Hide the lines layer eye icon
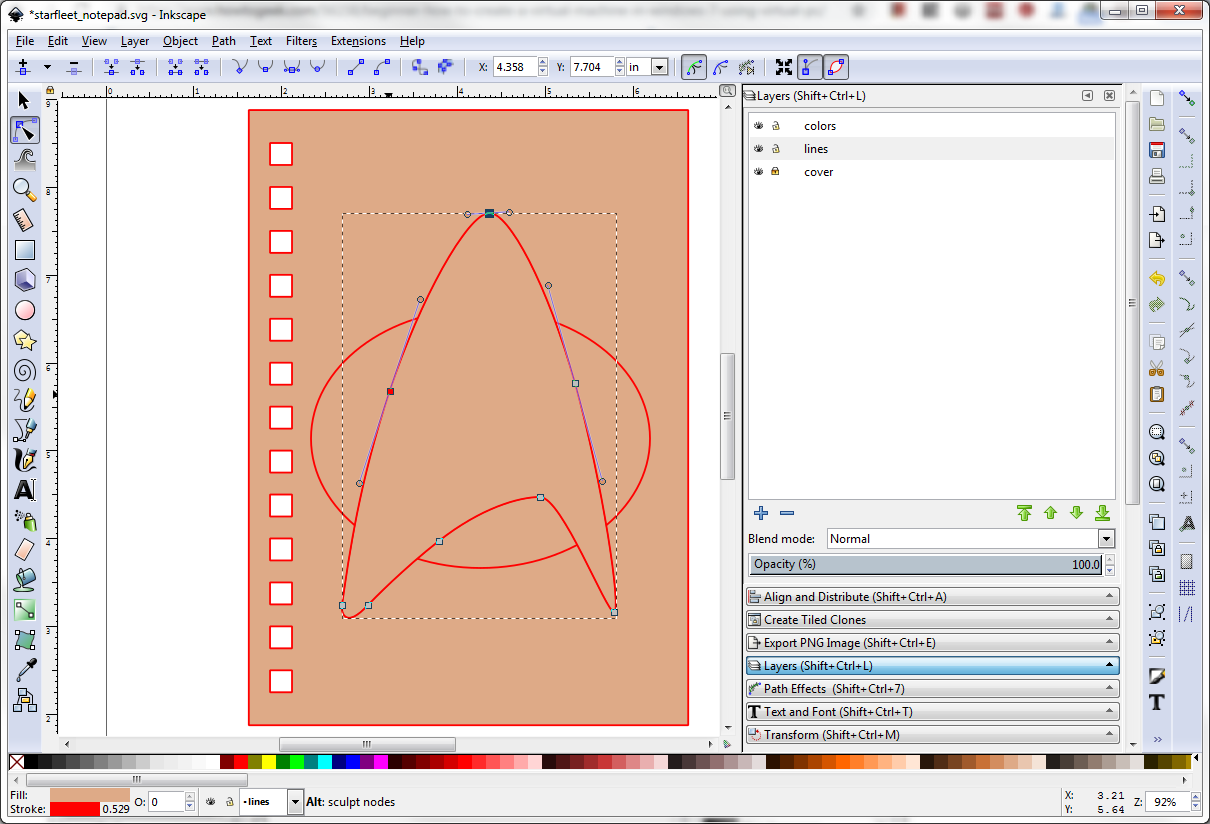The image size is (1210, 824). click(759, 149)
